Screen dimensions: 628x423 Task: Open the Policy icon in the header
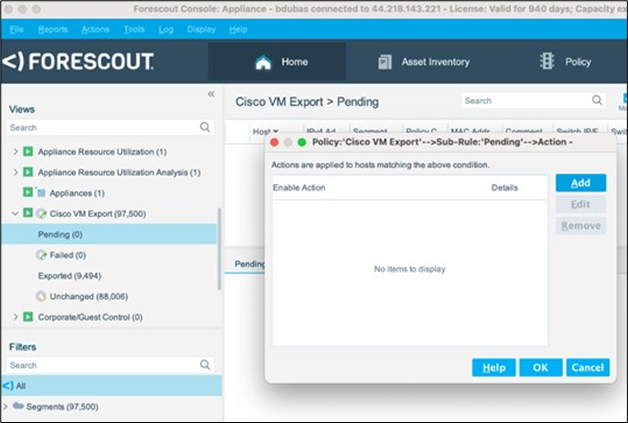547,61
